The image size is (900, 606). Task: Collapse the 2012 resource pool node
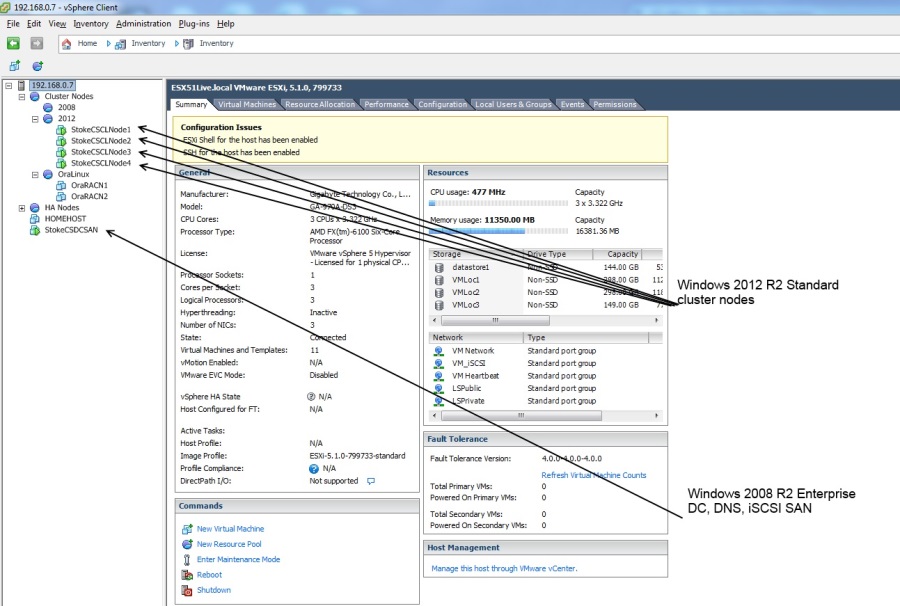click(x=35, y=119)
